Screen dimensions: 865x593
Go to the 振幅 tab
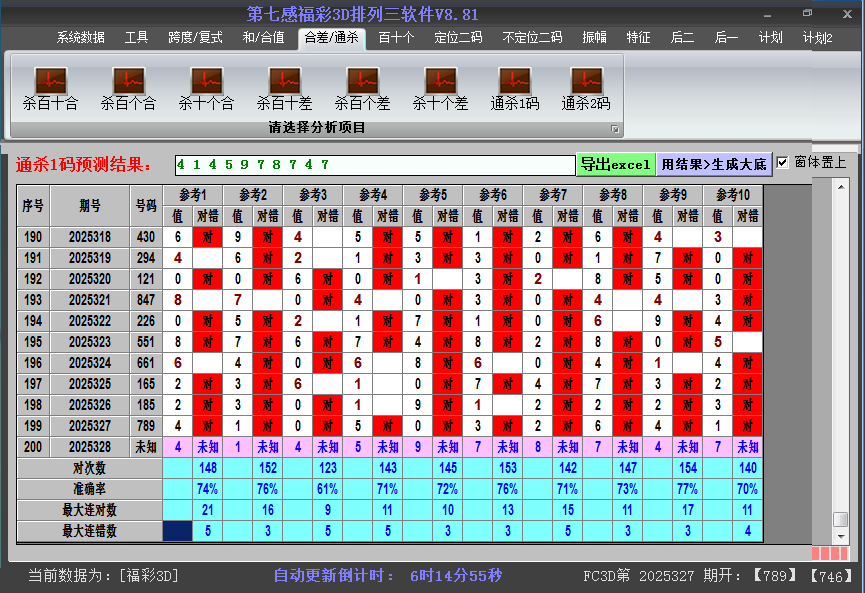[x=595, y=38]
